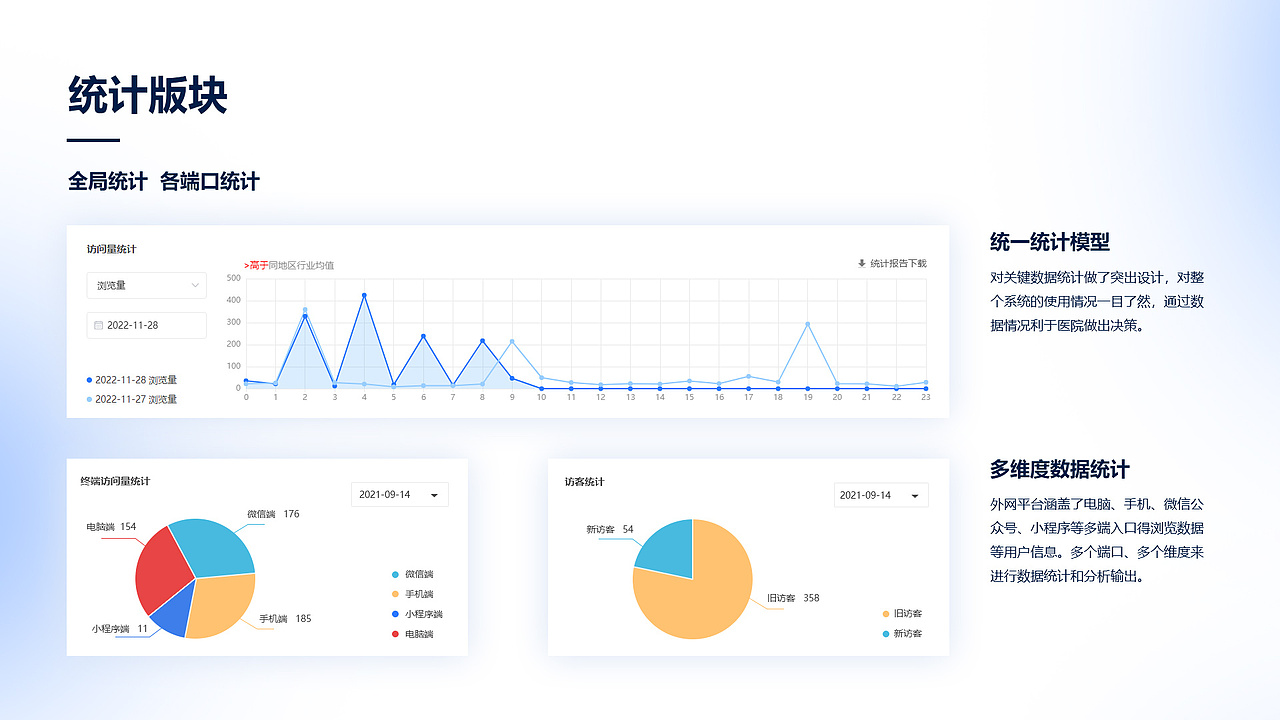This screenshot has width=1280, height=720.
Task: Toggle the 微信端 legend marker
Action: [395, 574]
